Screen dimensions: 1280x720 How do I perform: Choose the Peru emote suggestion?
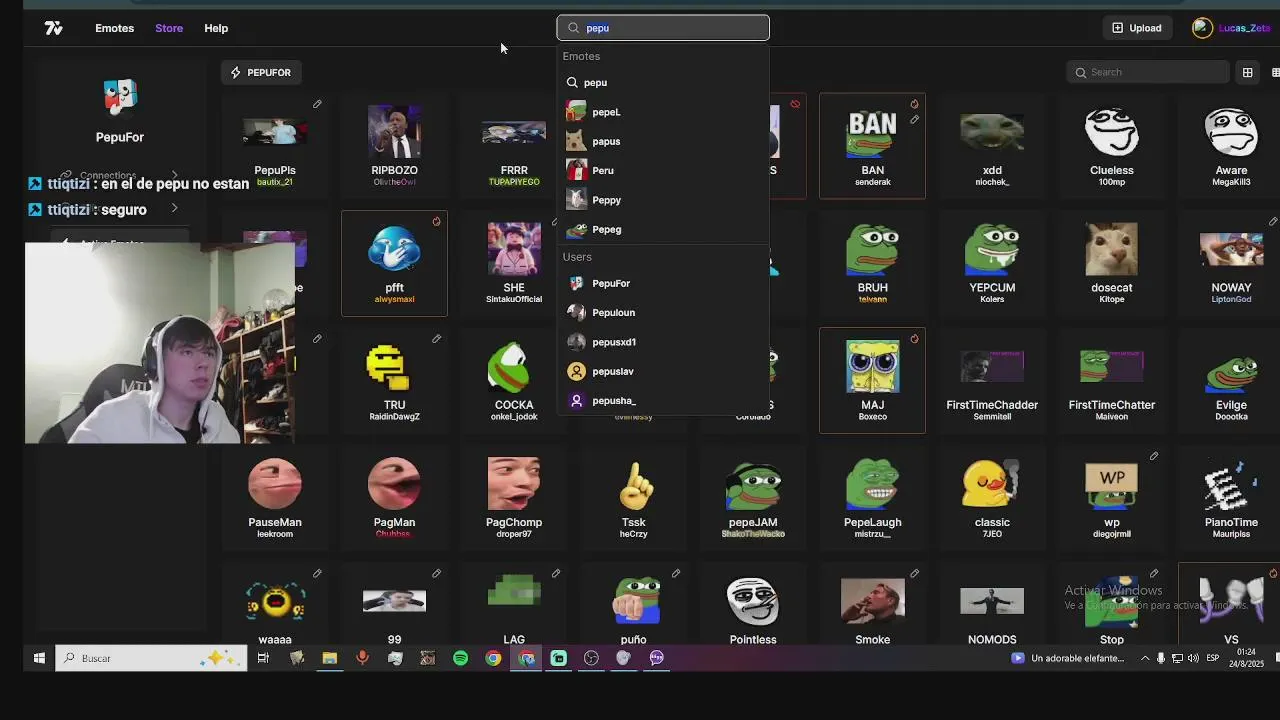pyautogui.click(x=663, y=170)
